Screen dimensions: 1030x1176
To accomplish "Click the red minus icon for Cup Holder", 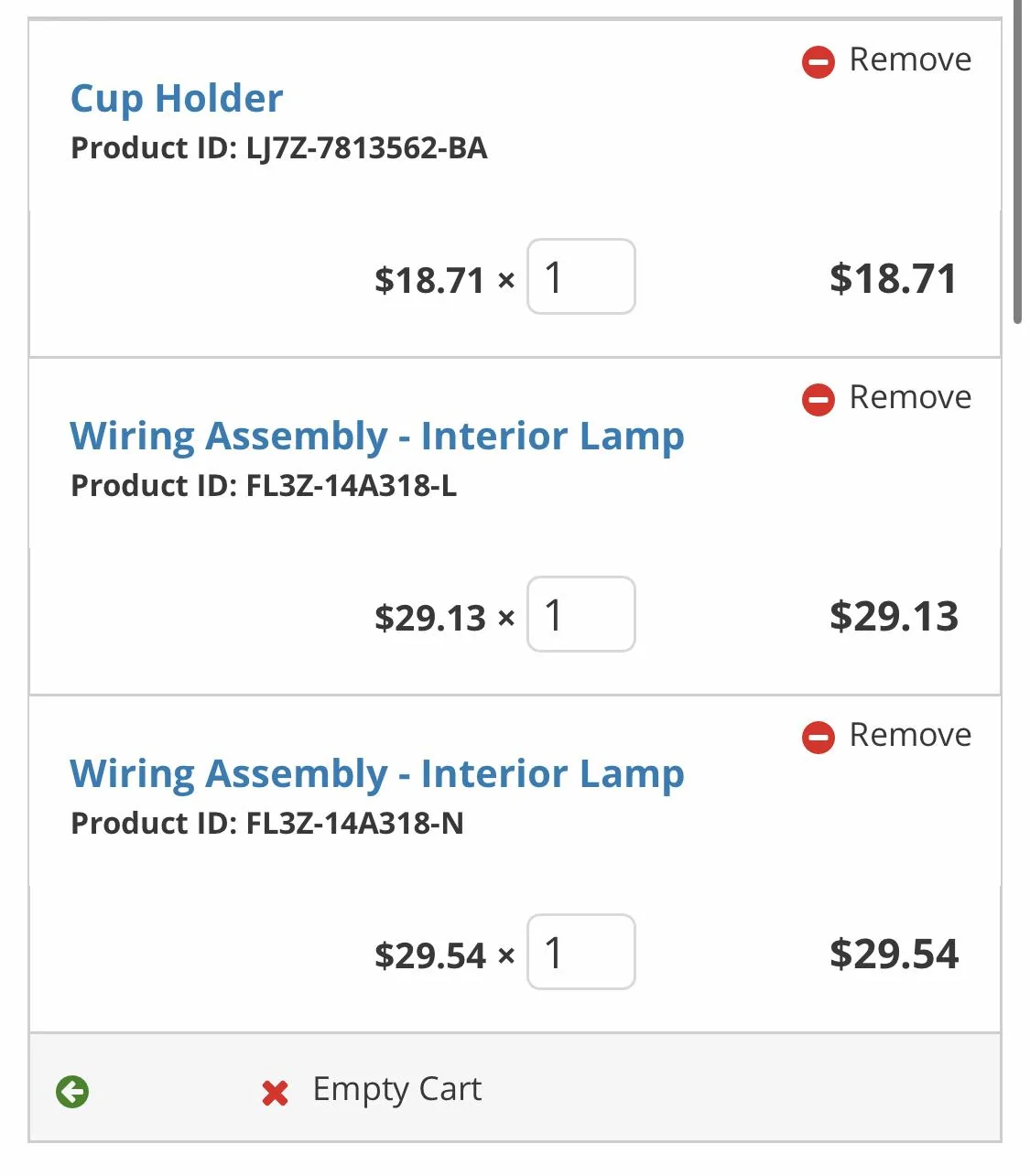I will tap(819, 62).
